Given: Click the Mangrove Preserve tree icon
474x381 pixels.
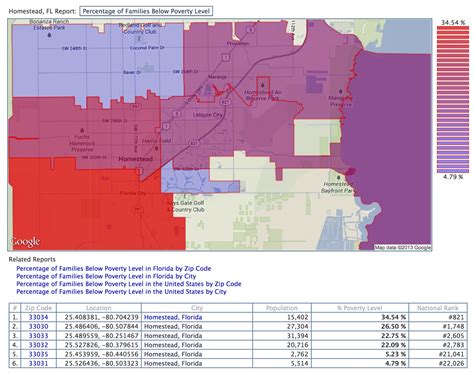Looking at the screenshot, I should point(340,91).
